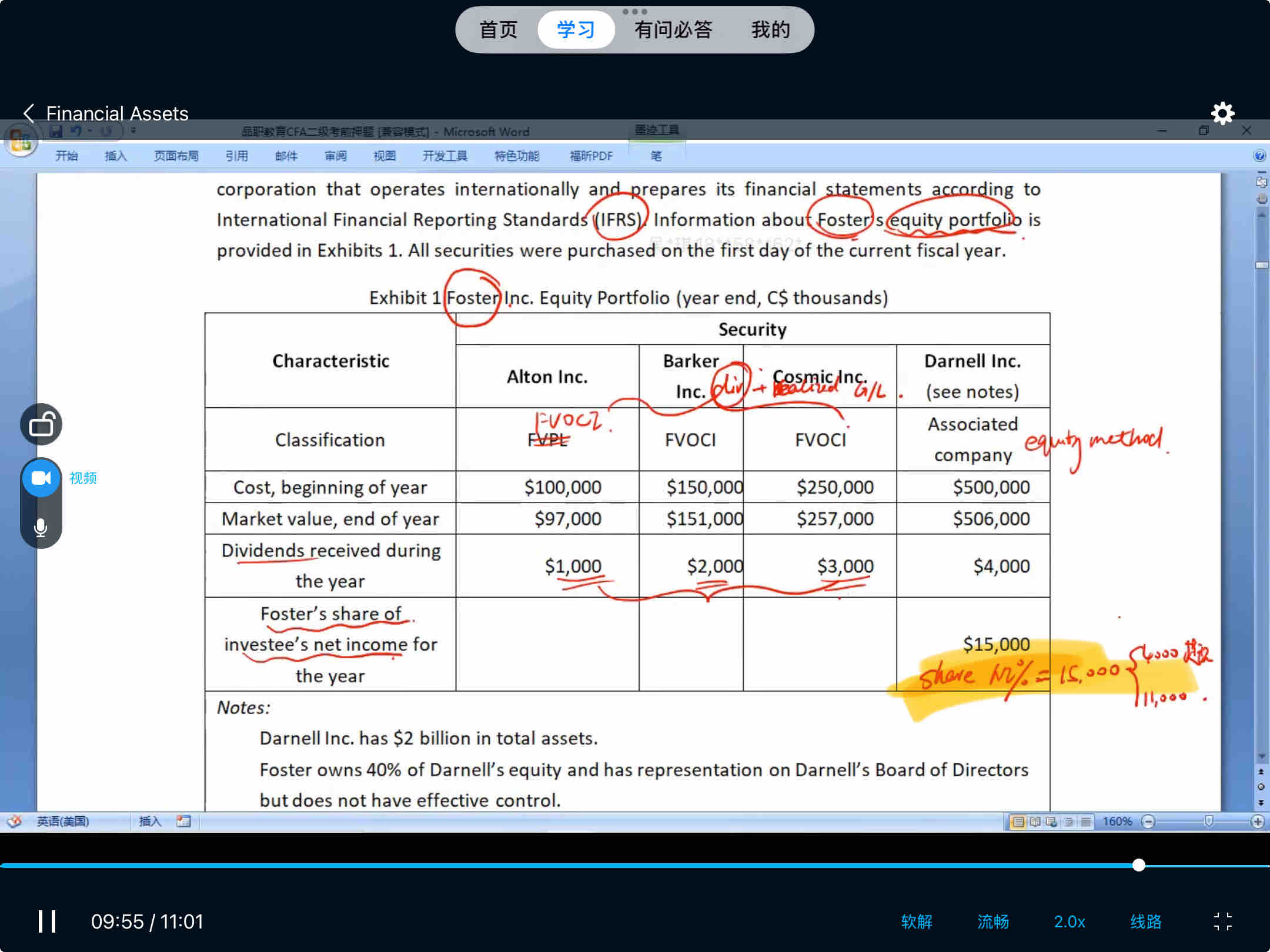Open the 开发工具 ribbon tab
The height and width of the screenshot is (952, 1270).
click(445, 156)
